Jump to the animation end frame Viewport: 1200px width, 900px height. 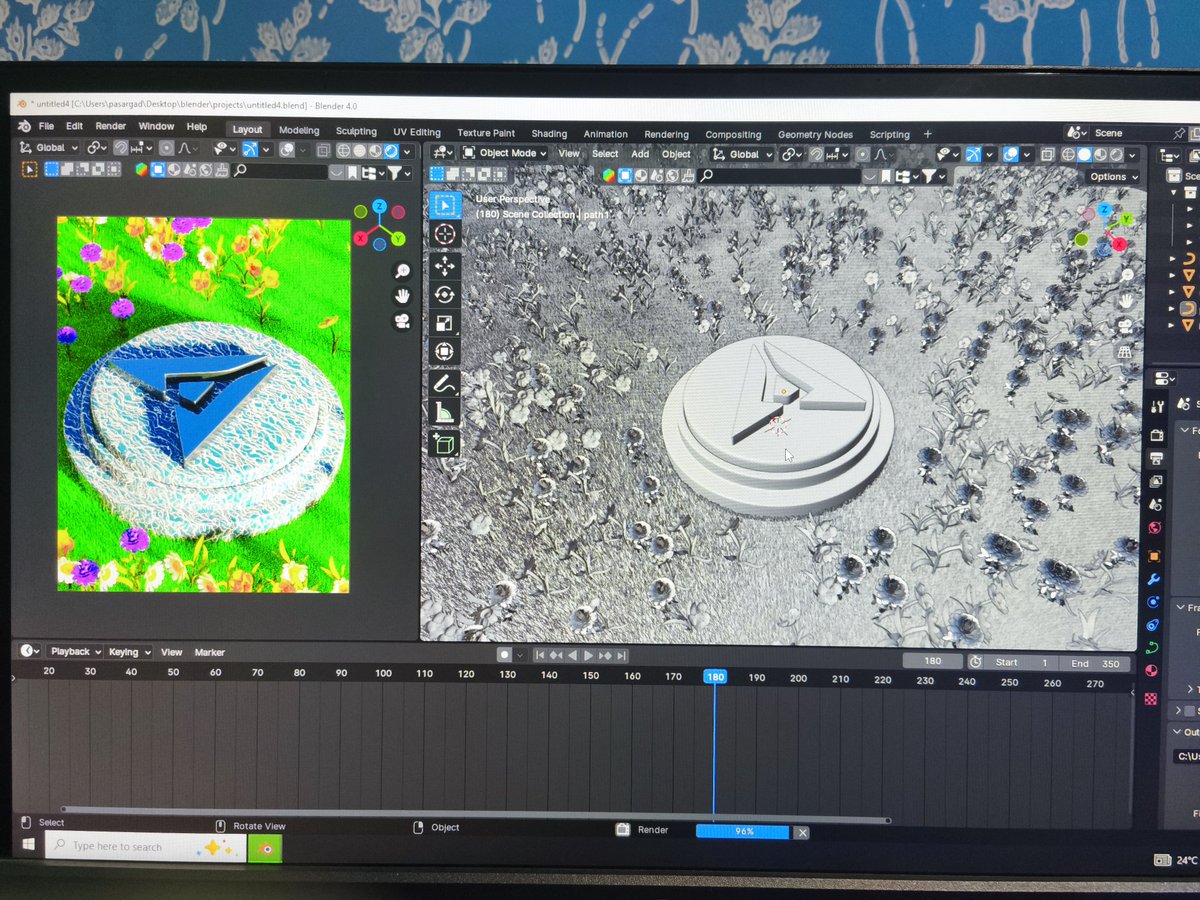tap(622, 656)
